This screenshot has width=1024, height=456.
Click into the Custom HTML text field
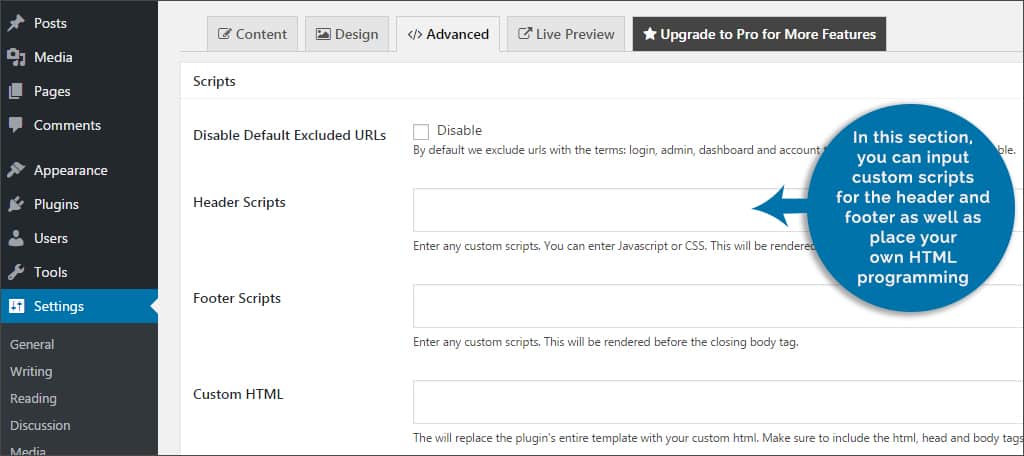[x=718, y=402]
